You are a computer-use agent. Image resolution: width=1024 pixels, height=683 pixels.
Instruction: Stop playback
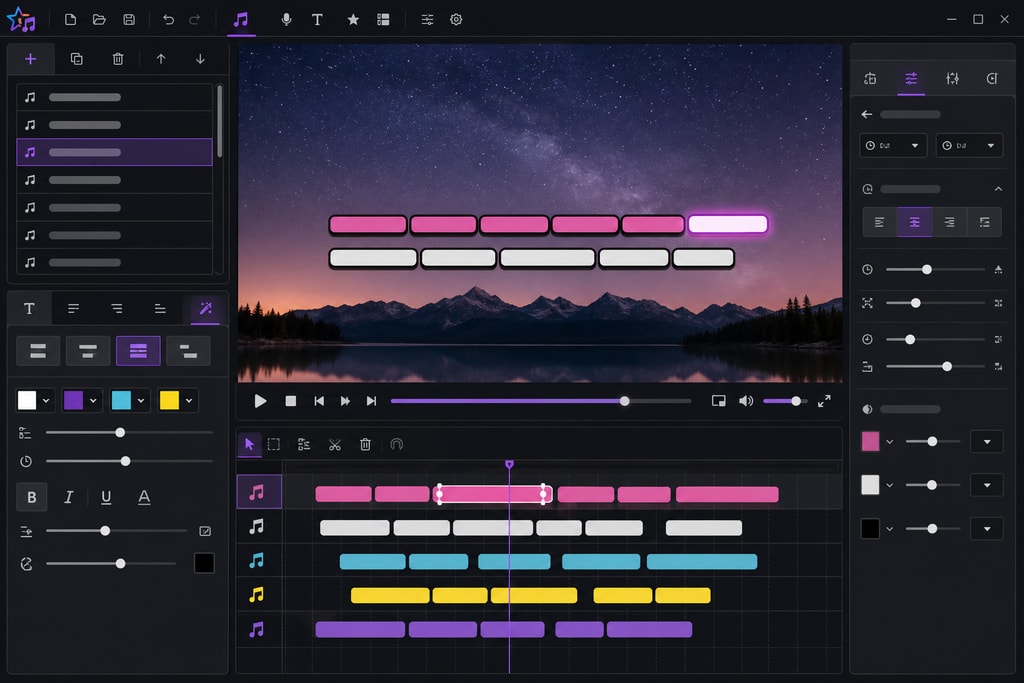click(291, 401)
